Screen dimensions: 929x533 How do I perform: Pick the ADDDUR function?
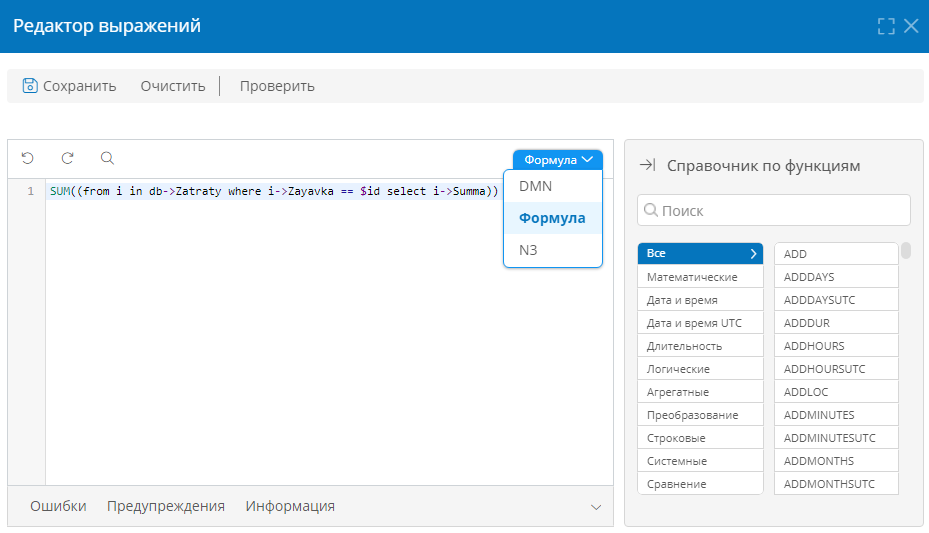tap(836, 323)
